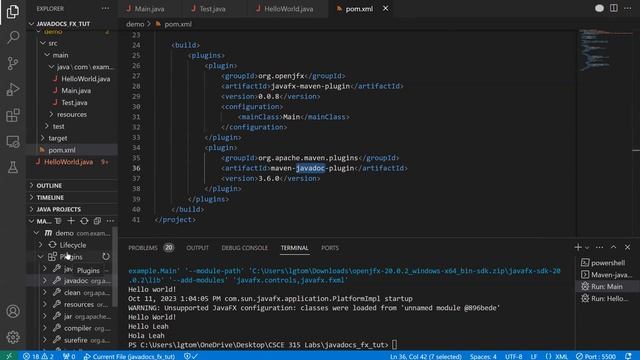Change indentation via Spaces: 4
Screen dimensions: 640x360
(483, 356)
